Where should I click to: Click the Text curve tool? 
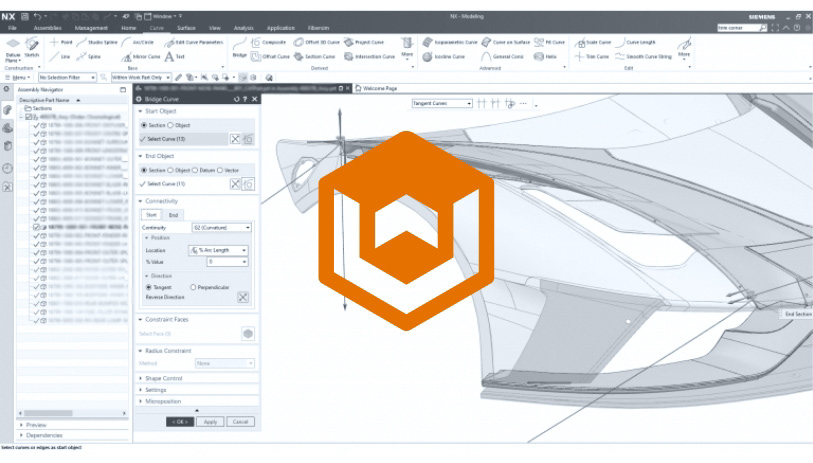point(175,57)
